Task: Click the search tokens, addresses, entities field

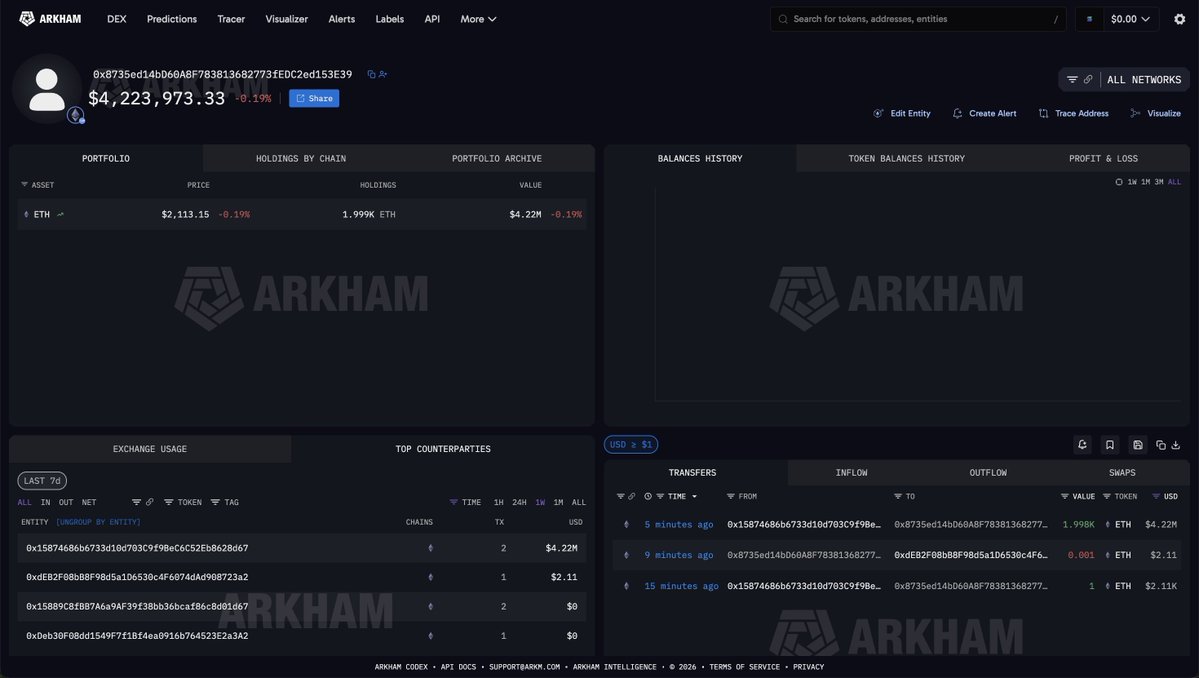Action: [x=918, y=19]
